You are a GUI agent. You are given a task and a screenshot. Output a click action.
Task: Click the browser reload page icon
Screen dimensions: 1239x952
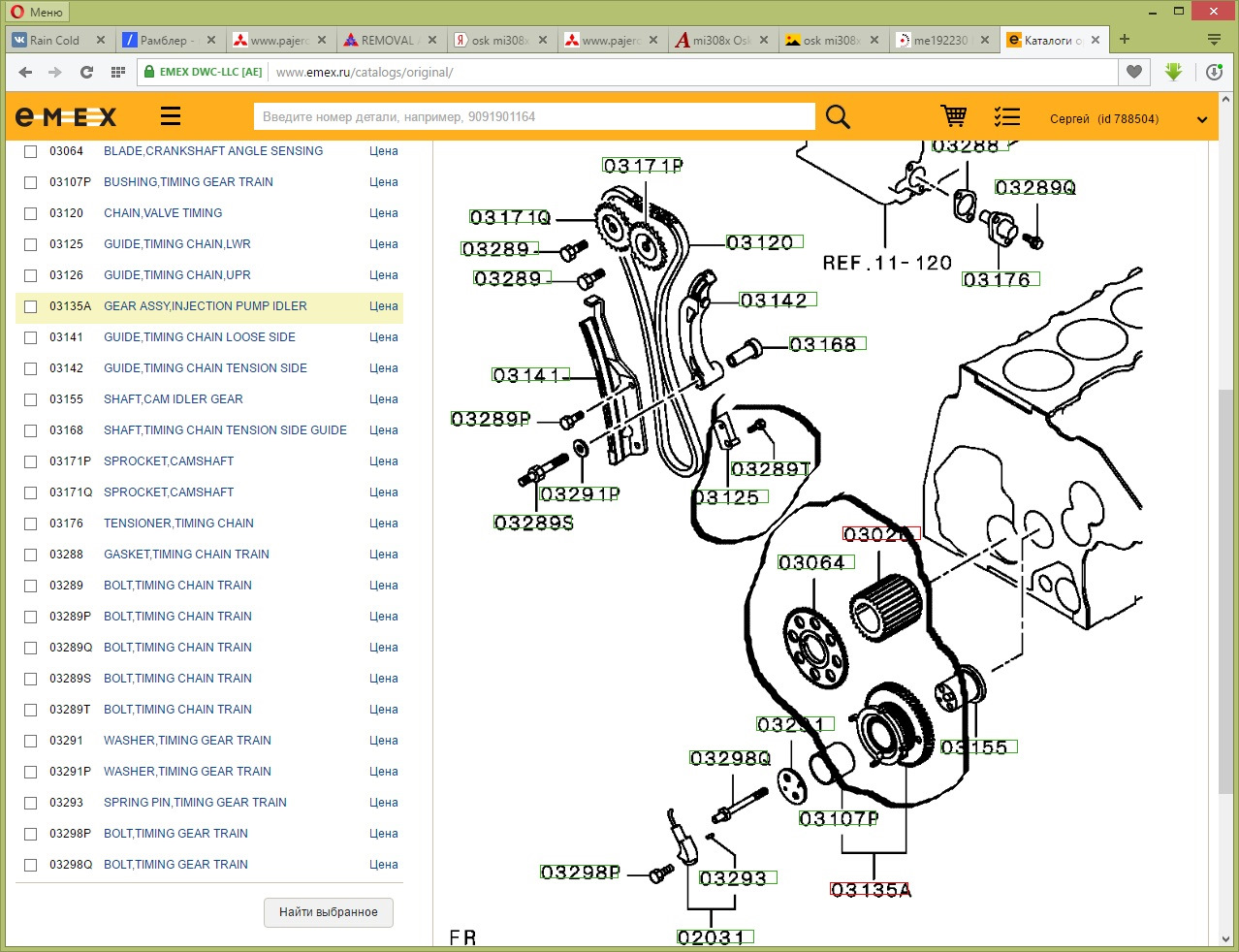point(86,72)
